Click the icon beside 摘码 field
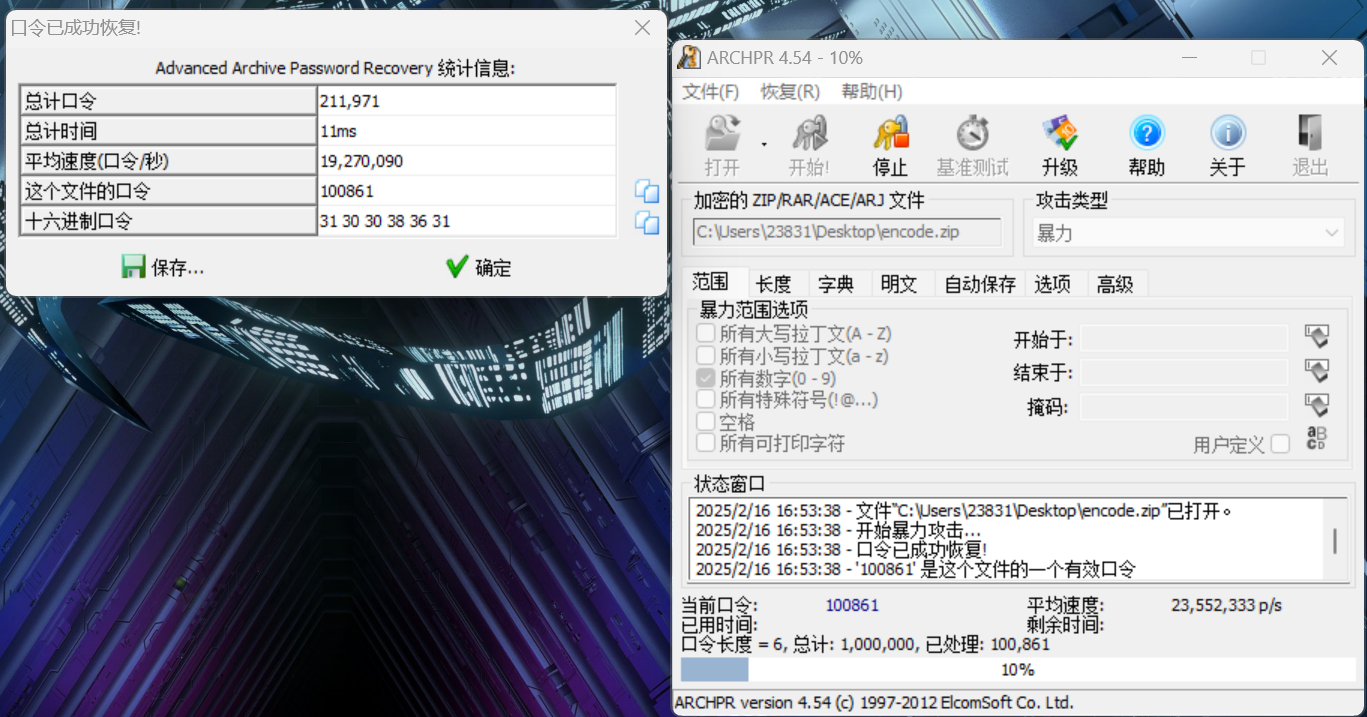 [x=1317, y=406]
